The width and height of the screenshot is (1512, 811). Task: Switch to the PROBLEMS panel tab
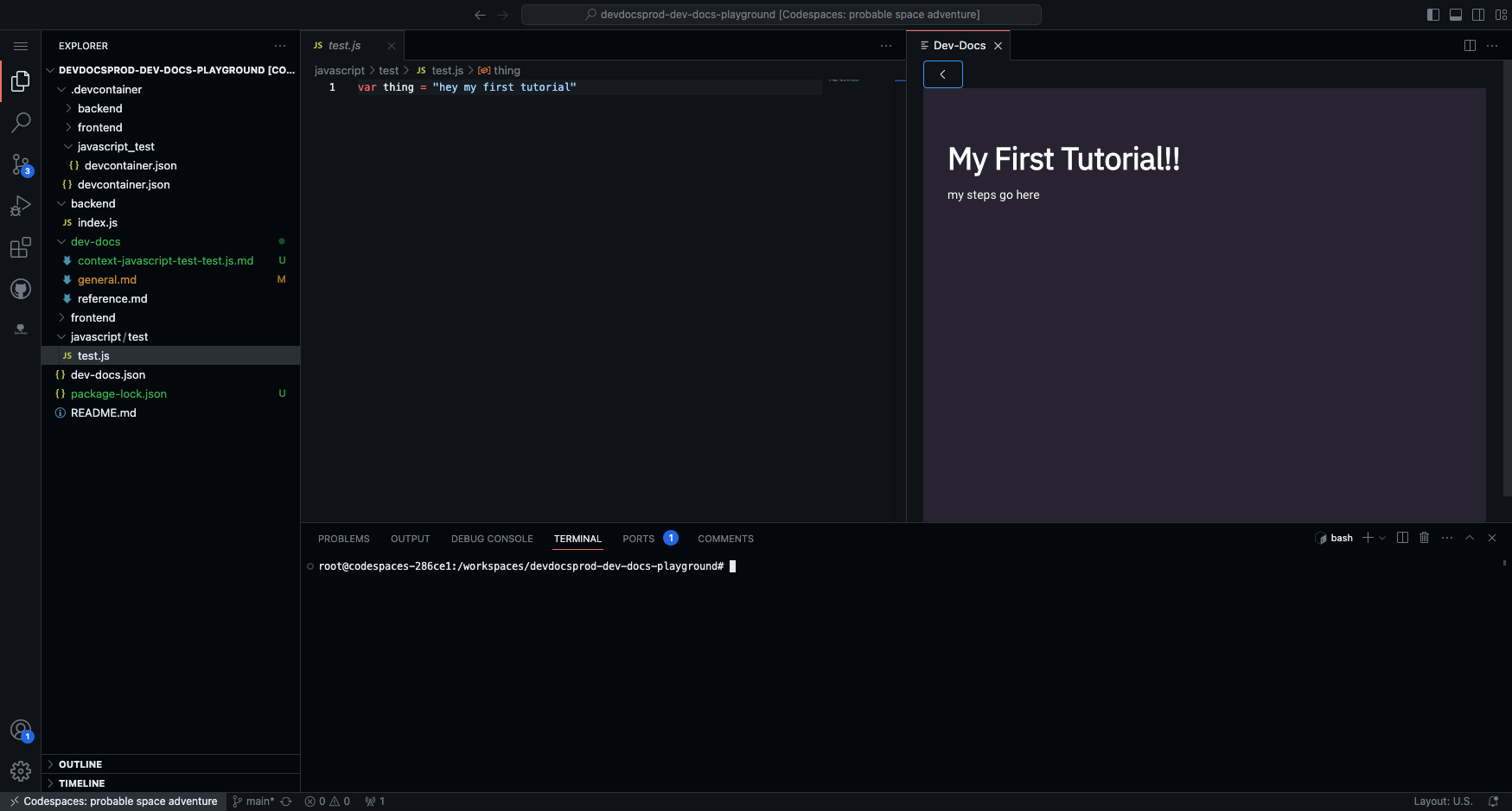point(343,539)
